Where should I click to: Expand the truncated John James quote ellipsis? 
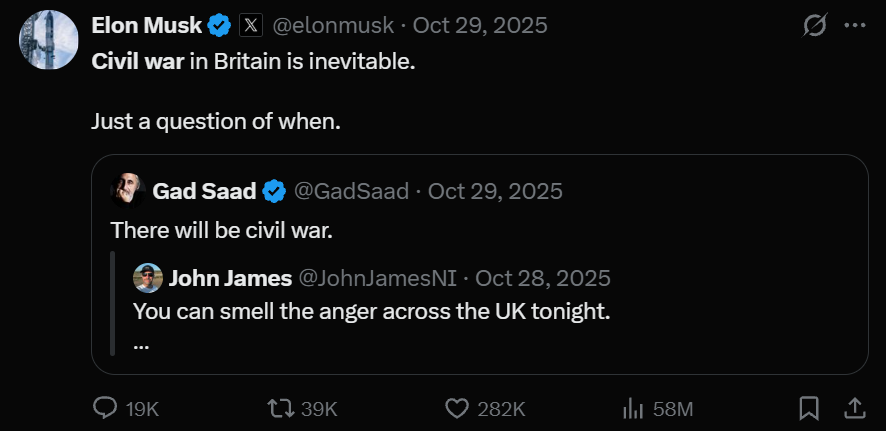pyautogui.click(x=141, y=346)
